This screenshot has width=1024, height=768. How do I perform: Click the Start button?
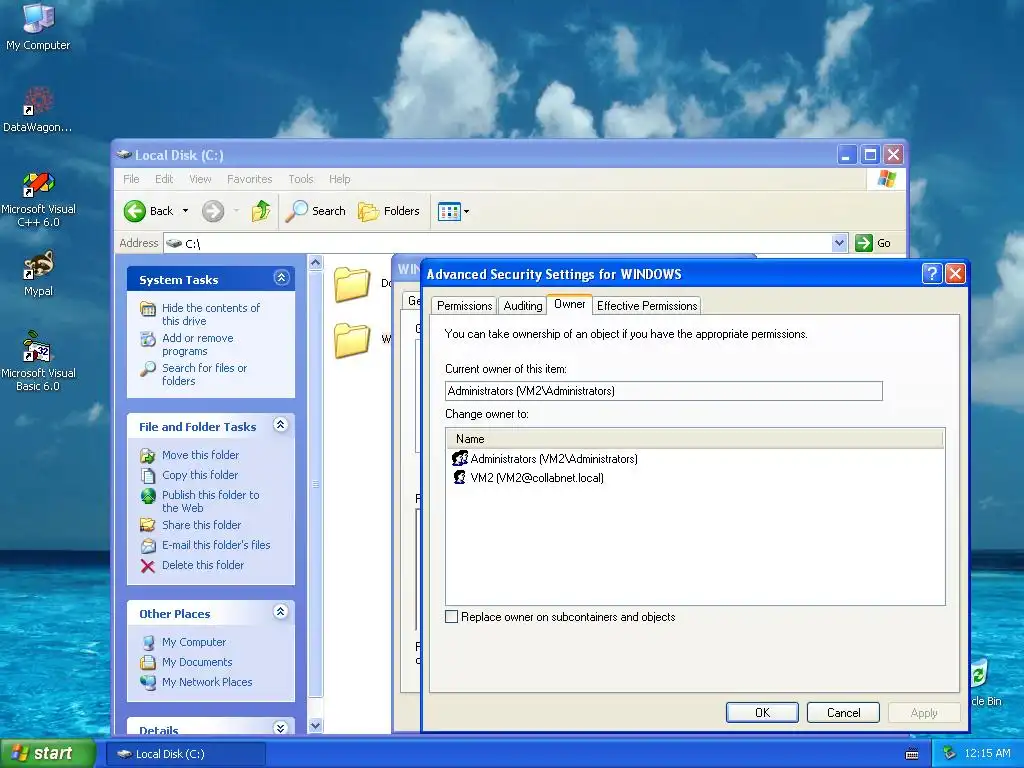click(47, 754)
